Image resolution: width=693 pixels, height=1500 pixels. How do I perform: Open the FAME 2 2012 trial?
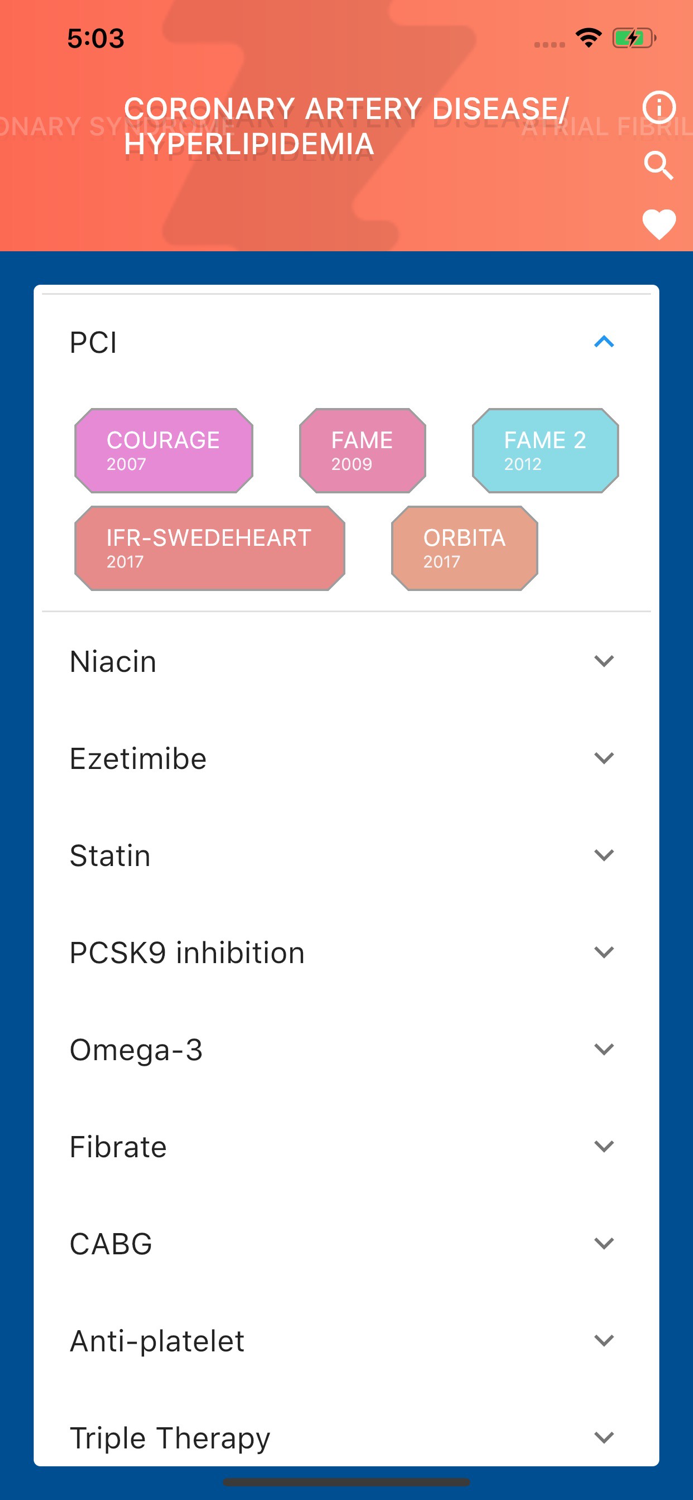click(x=545, y=450)
